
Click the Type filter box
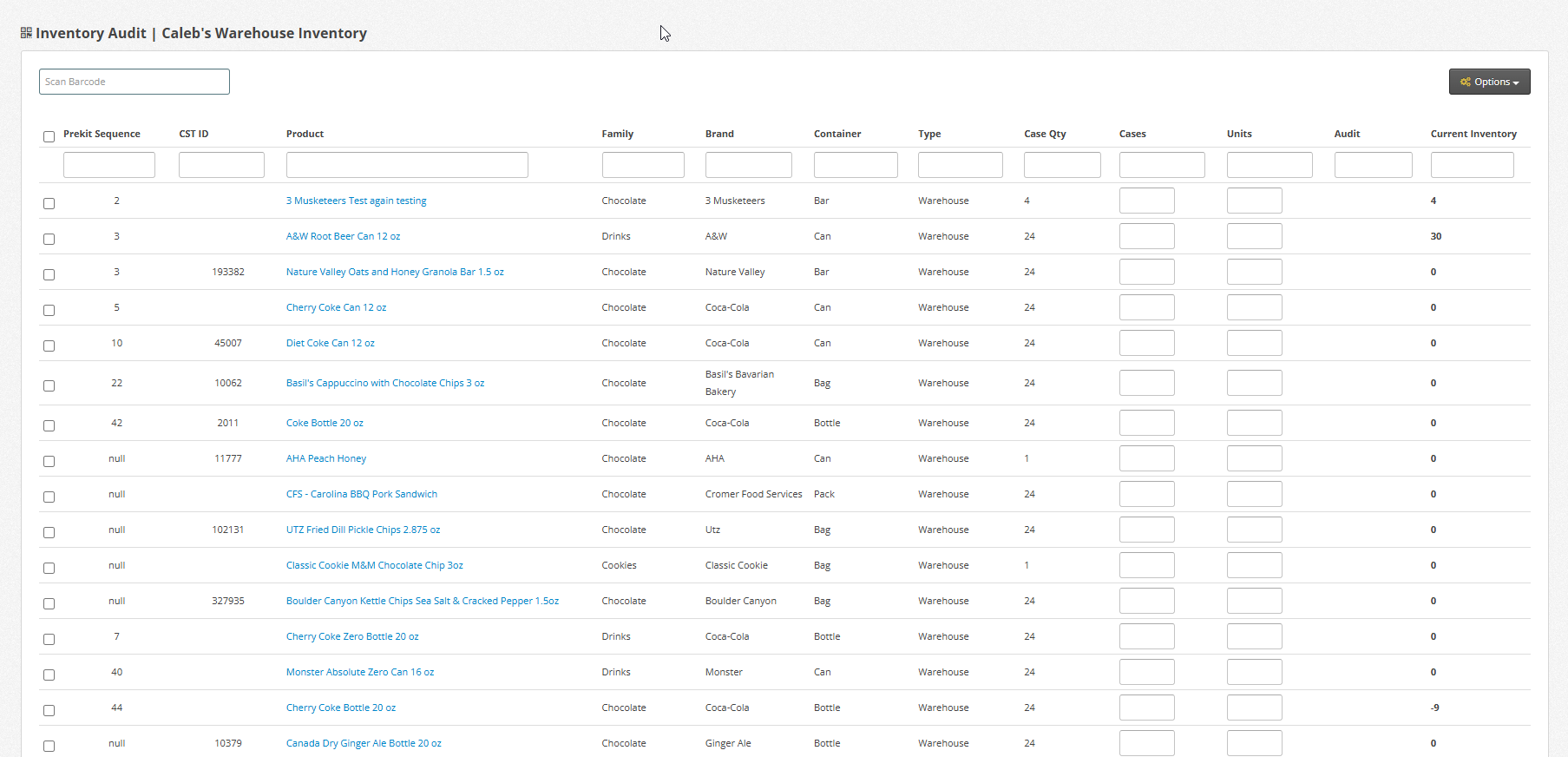[961, 165]
